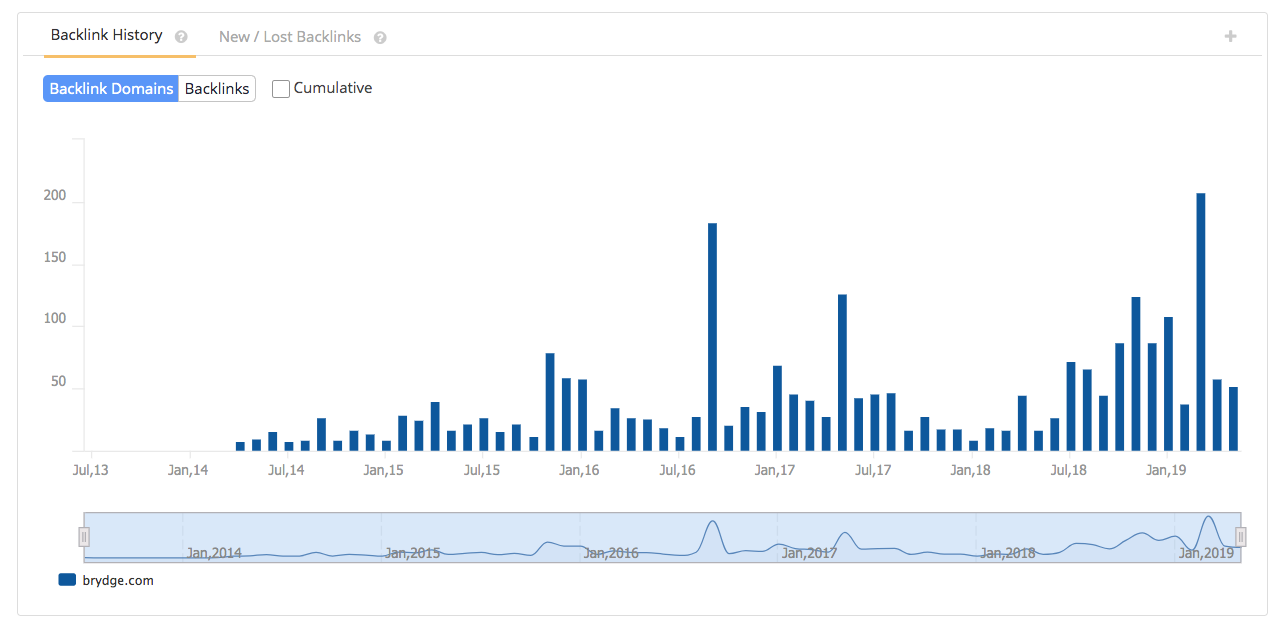Click the tall bar before Jul,17

pos(842,373)
